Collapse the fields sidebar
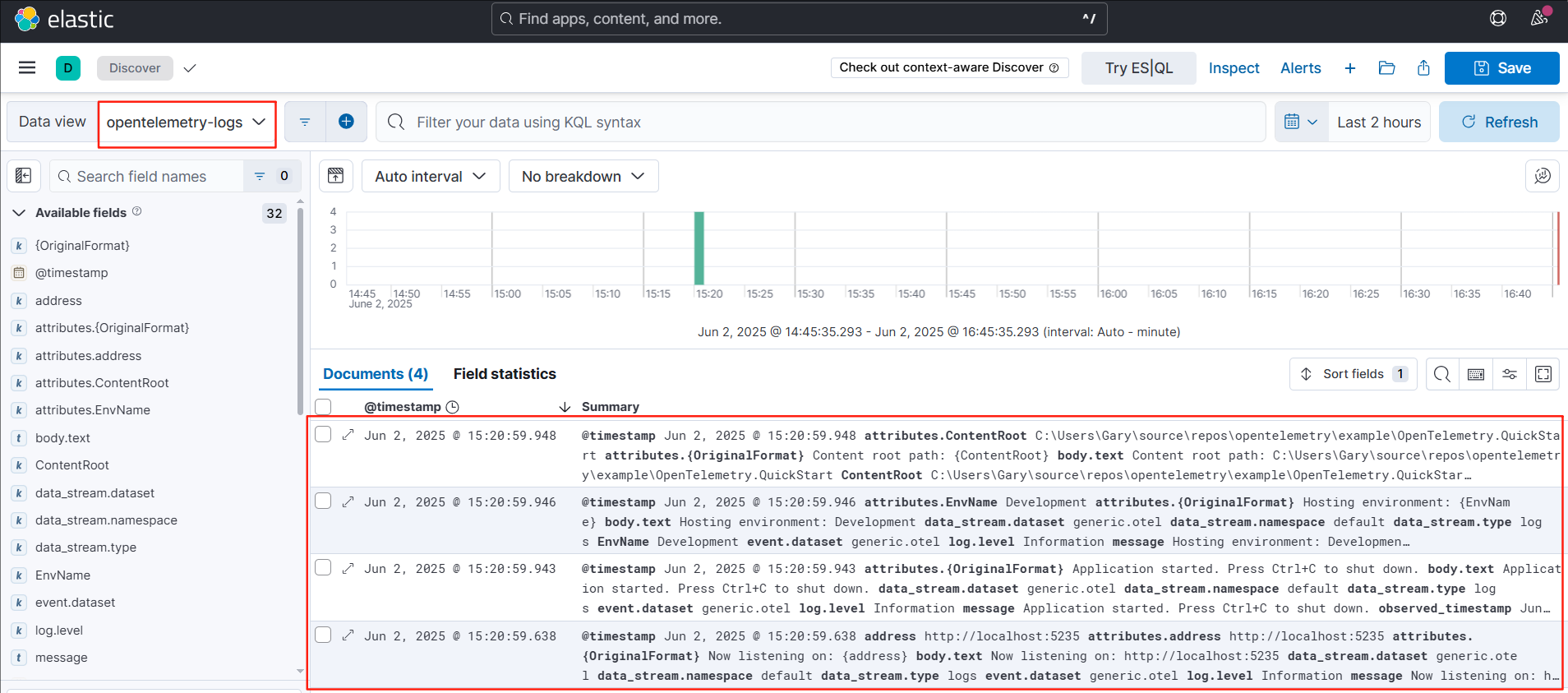Viewport: 1568px width, 693px height. pyautogui.click(x=24, y=176)
